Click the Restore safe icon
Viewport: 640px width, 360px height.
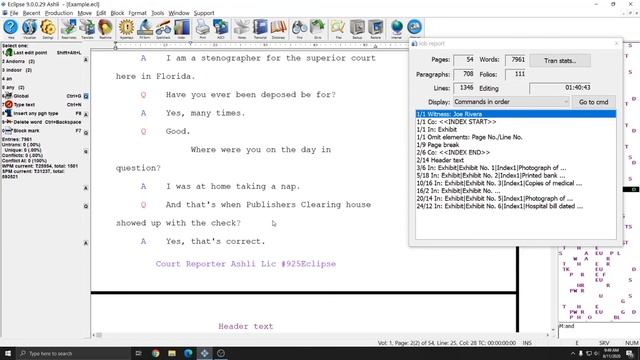tap(376, 29)
